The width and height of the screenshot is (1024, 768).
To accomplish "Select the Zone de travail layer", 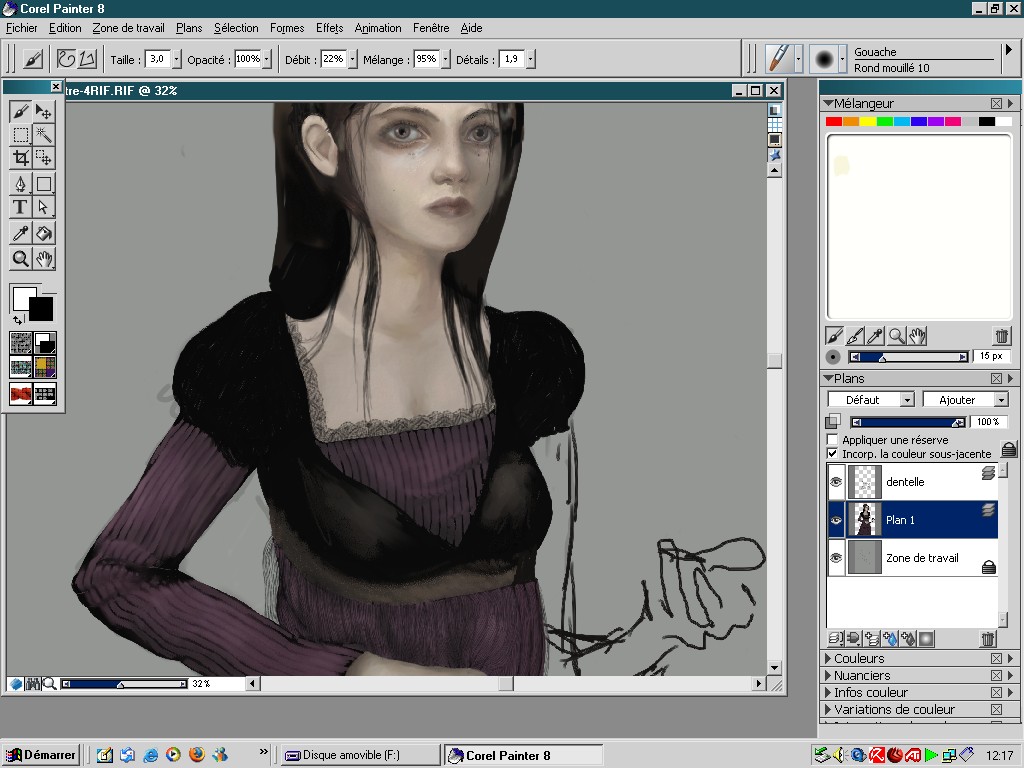I will click(x=921, y=558).
